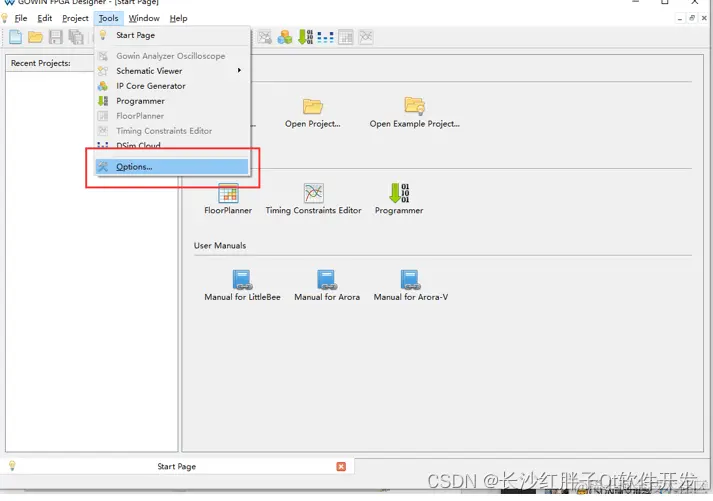Viewport: 713px width, 501px height.
Task: Click the lightbulb icon on Start Page tab
Action: (x=12, y=466)
